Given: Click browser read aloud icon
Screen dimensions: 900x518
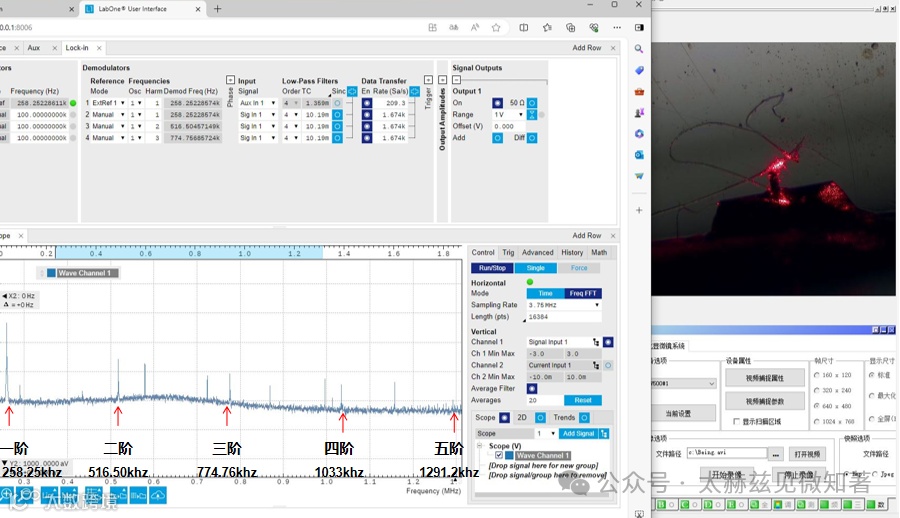Looking at the screenshot, I should pos(475,28).
